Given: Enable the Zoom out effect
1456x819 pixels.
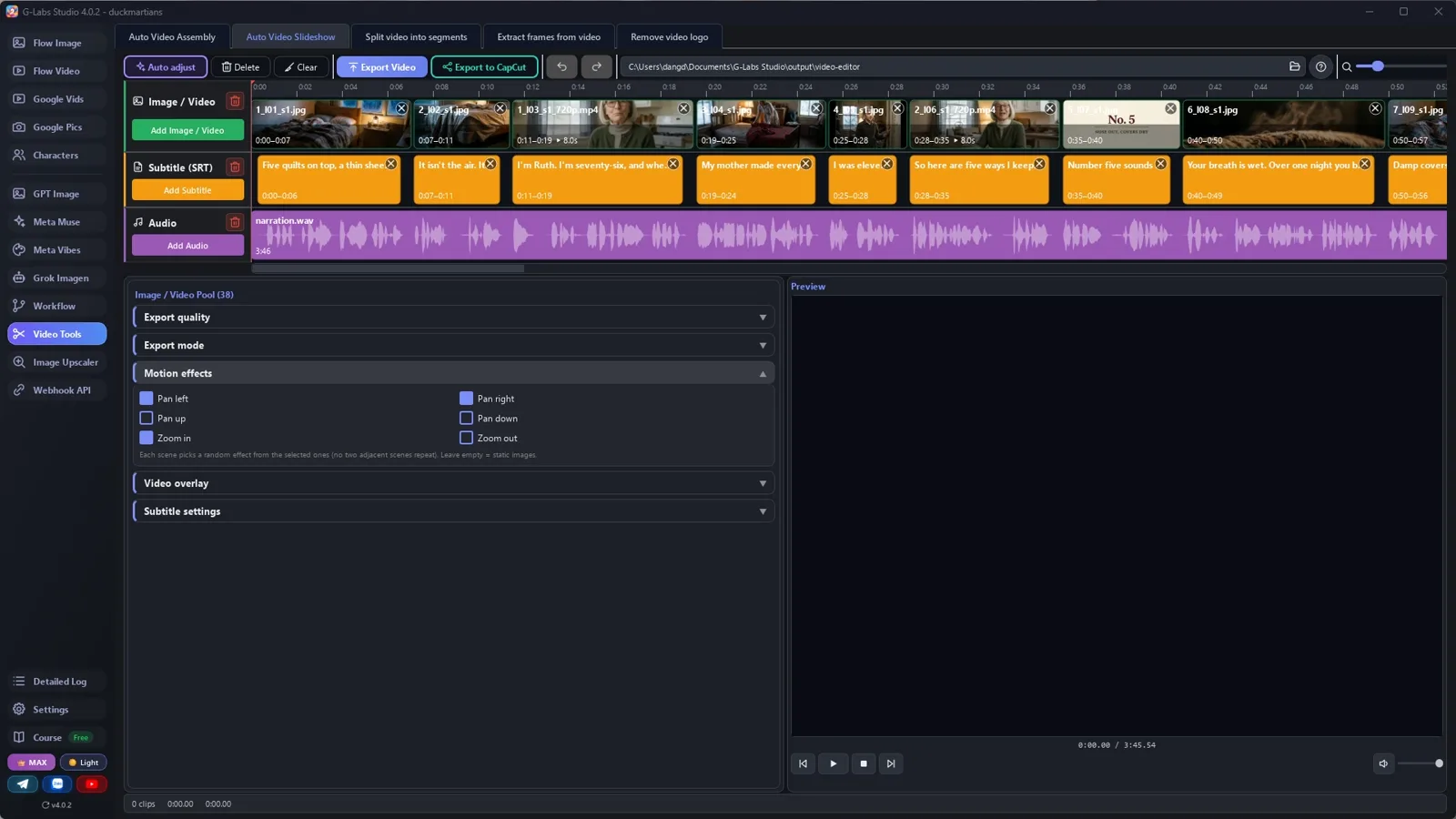Looking at the screenshot, I should click(x=466, y=438).
